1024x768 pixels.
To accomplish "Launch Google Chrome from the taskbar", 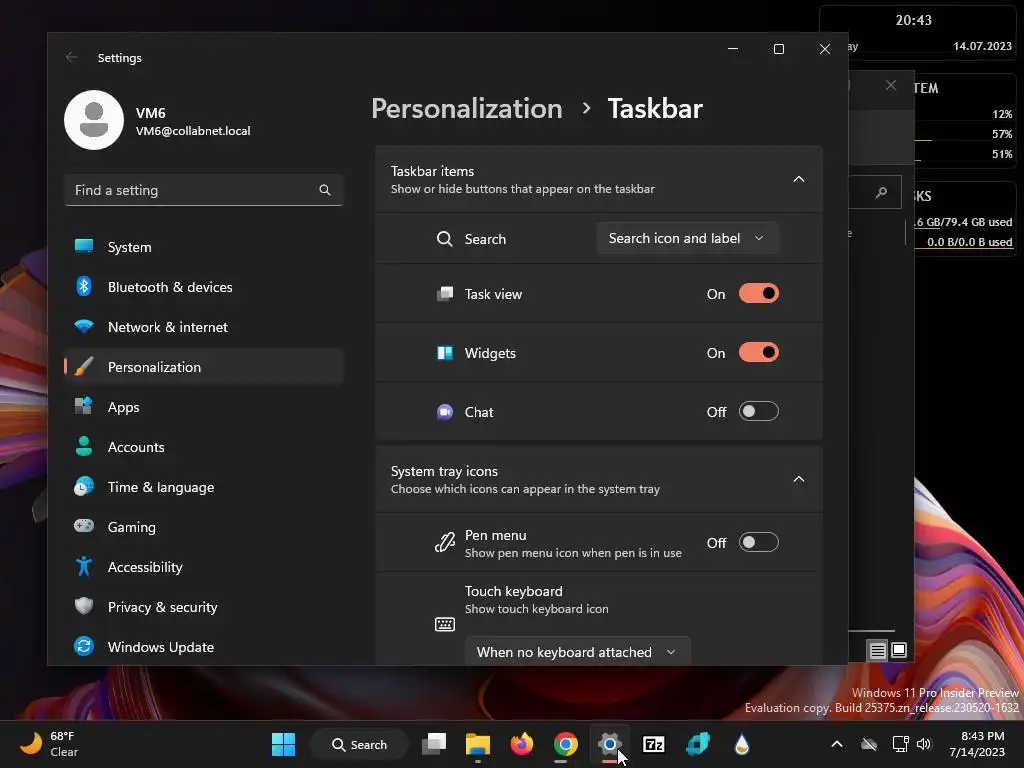I will click(x=566, y=744).
